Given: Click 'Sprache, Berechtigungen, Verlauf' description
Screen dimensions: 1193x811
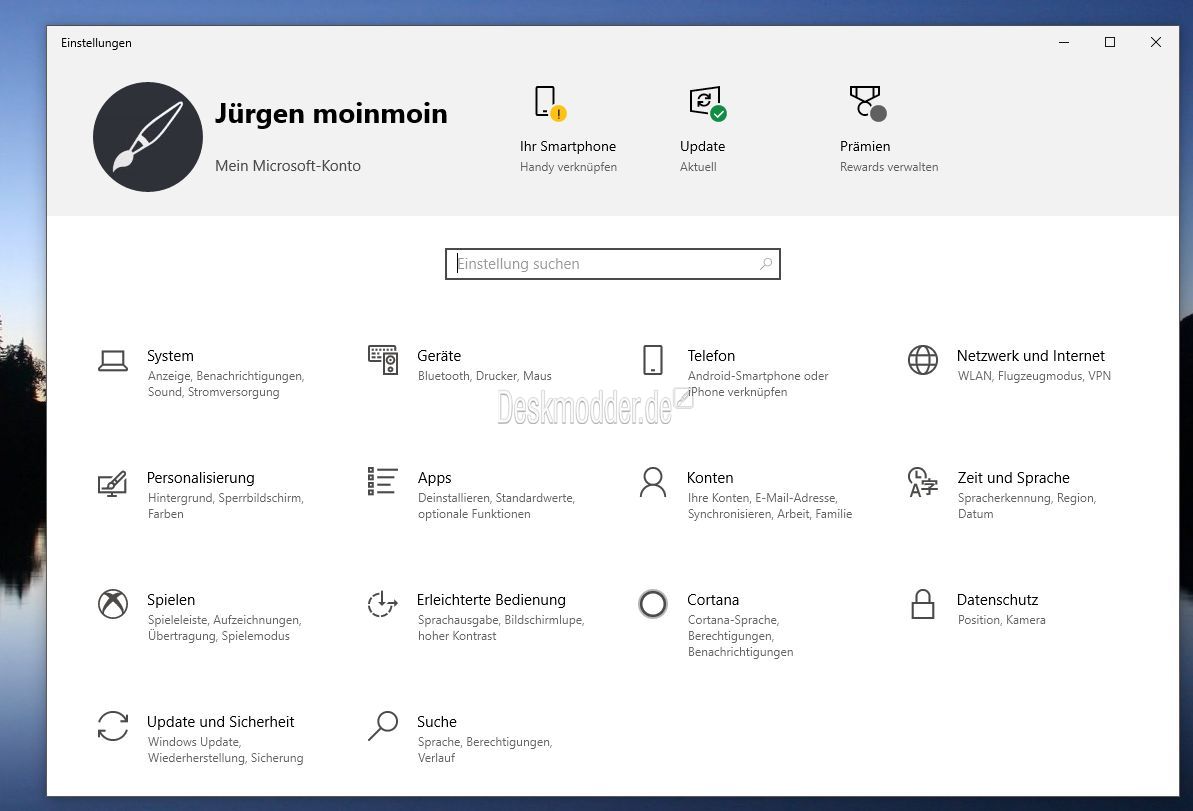Looking at the screenshot, I should pos(485,749).
